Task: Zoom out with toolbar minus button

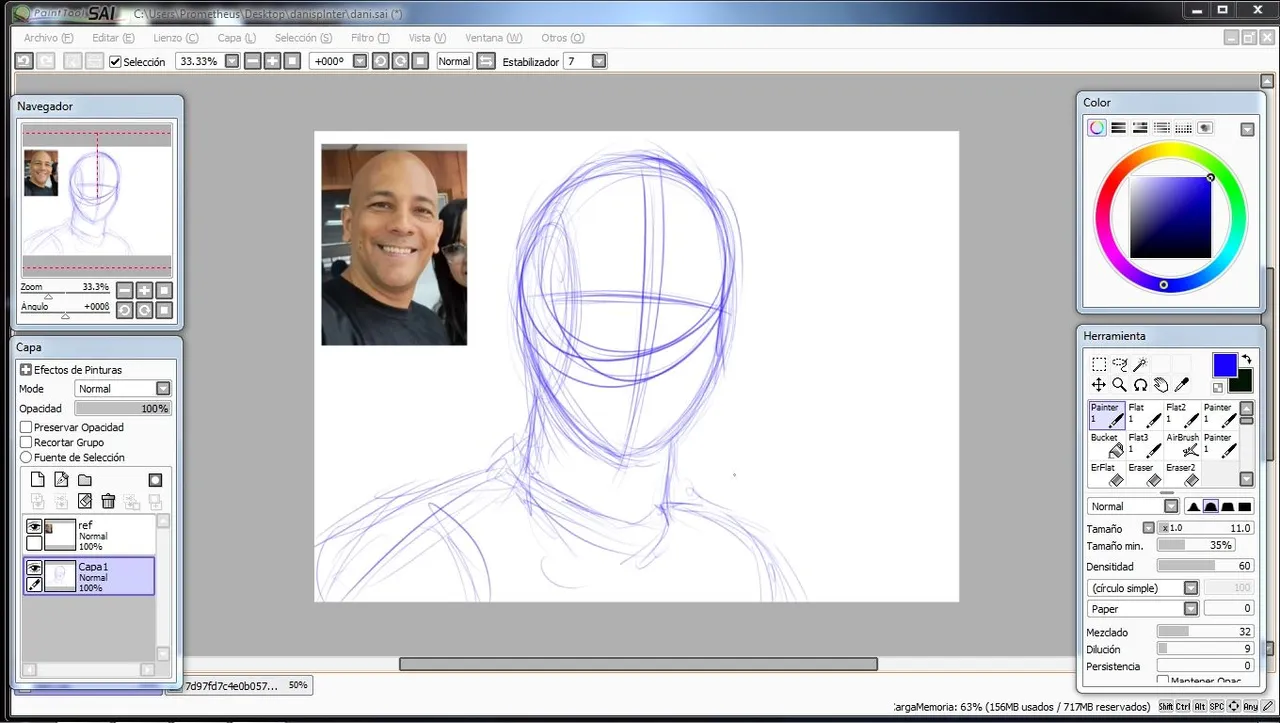Action: [253, 61]
